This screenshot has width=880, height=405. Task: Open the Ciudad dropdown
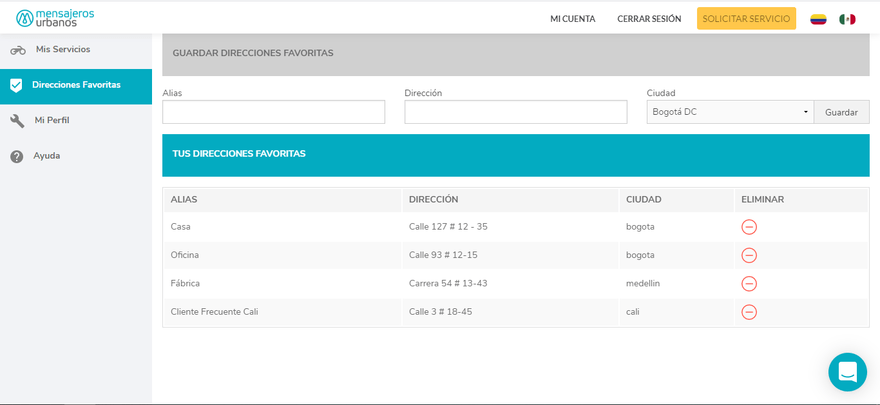(x=730, y=112)
